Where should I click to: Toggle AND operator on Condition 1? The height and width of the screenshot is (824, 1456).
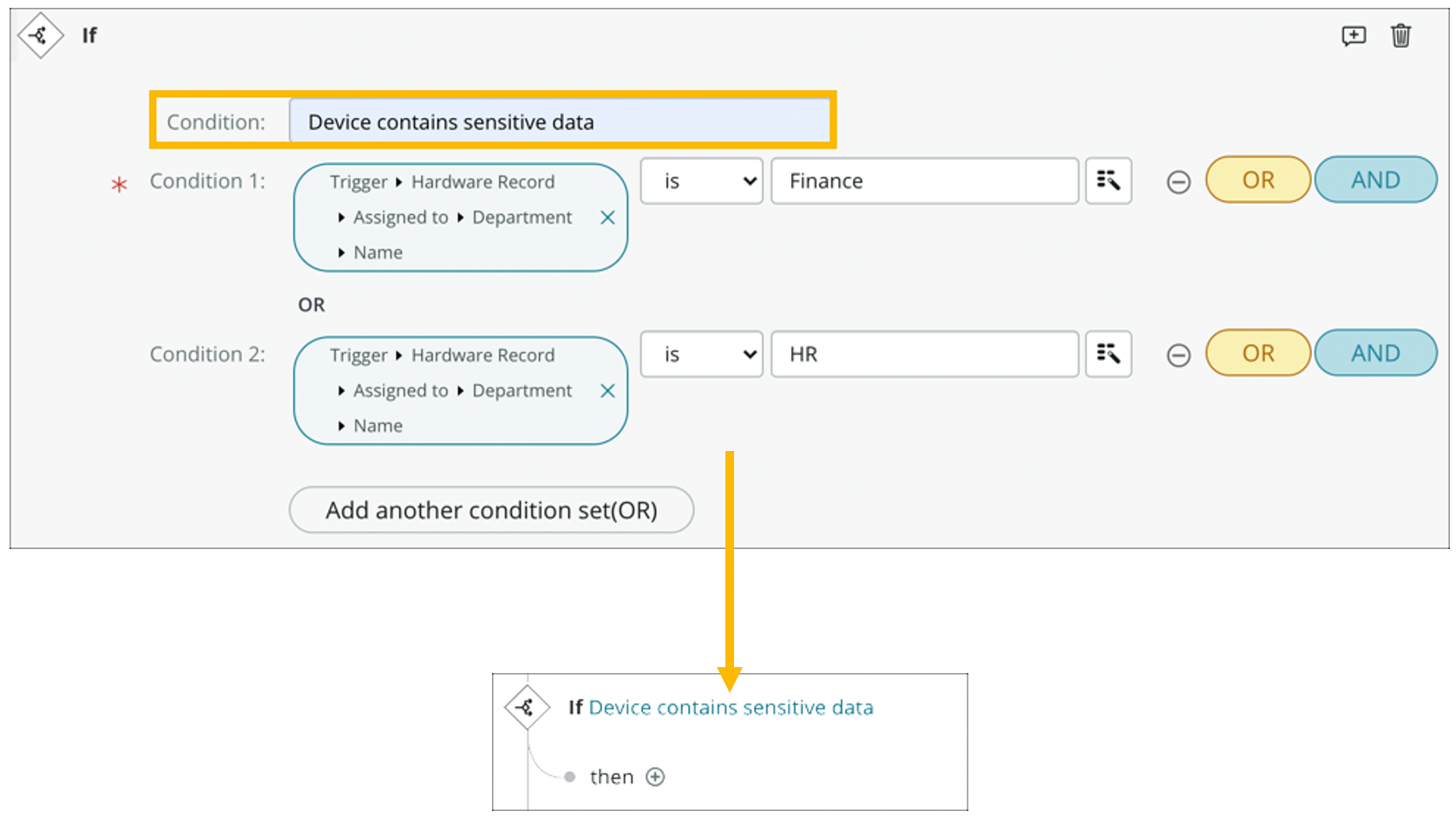pos(1375,180)
